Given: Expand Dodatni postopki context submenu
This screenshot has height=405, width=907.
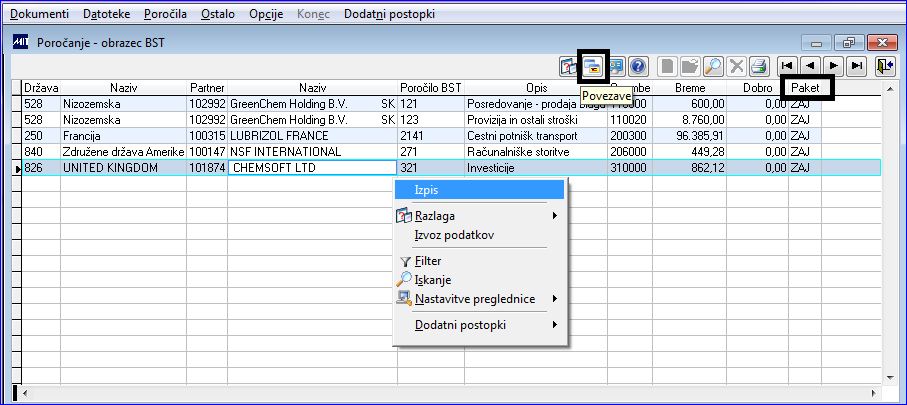Looking at the screenshot, I should point(555,325).
